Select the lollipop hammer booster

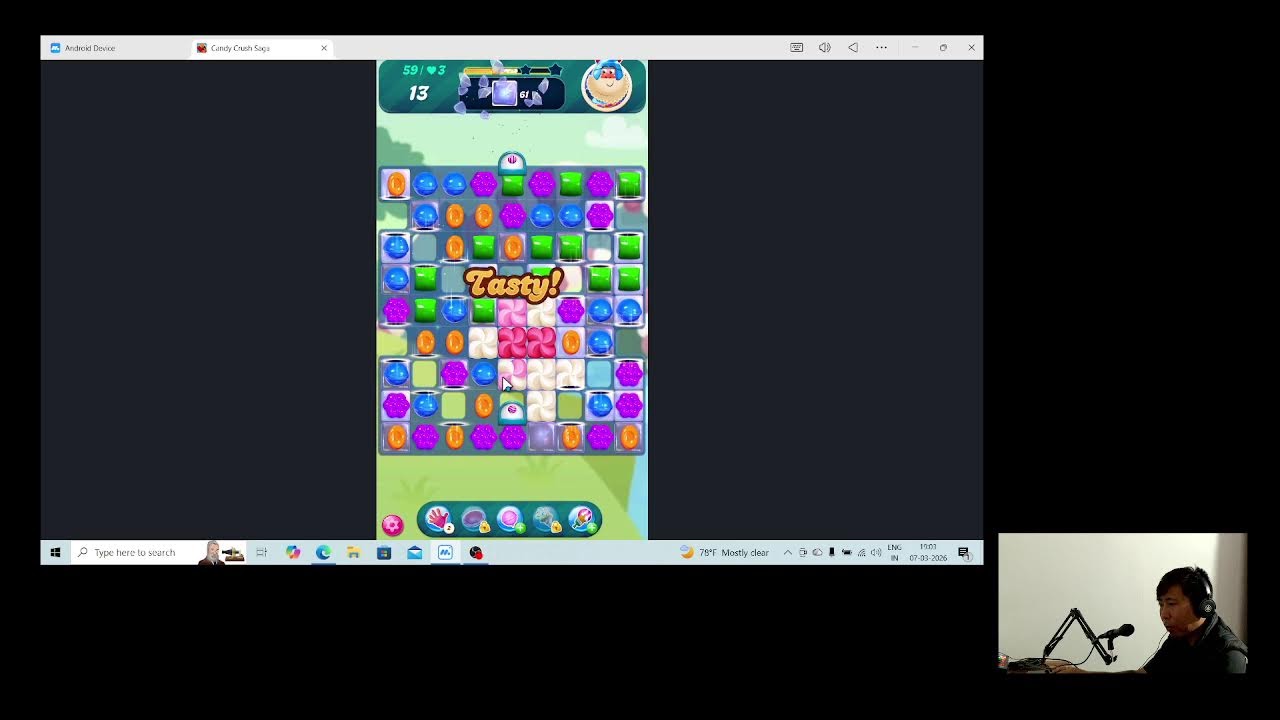point(510,519)
